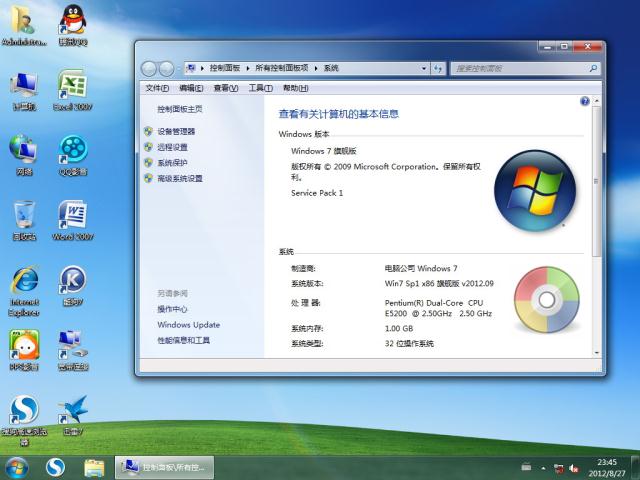Click the '电脑公司 Windows 7' manufacturer value
The width and height of the screenshot is (640, 480).
point(421,269)
